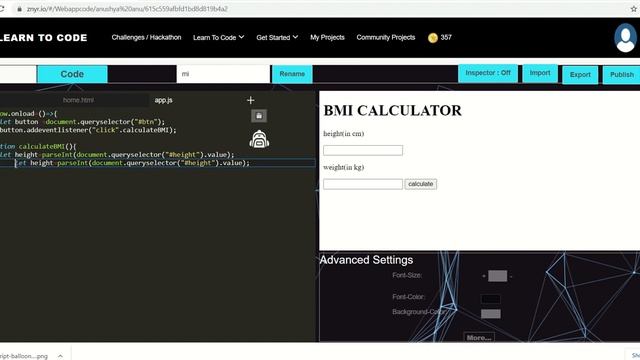The width and height of the screenshot is (640, 360).
Task: Click the gold coin icon beside 357
Action: [433, 38]
